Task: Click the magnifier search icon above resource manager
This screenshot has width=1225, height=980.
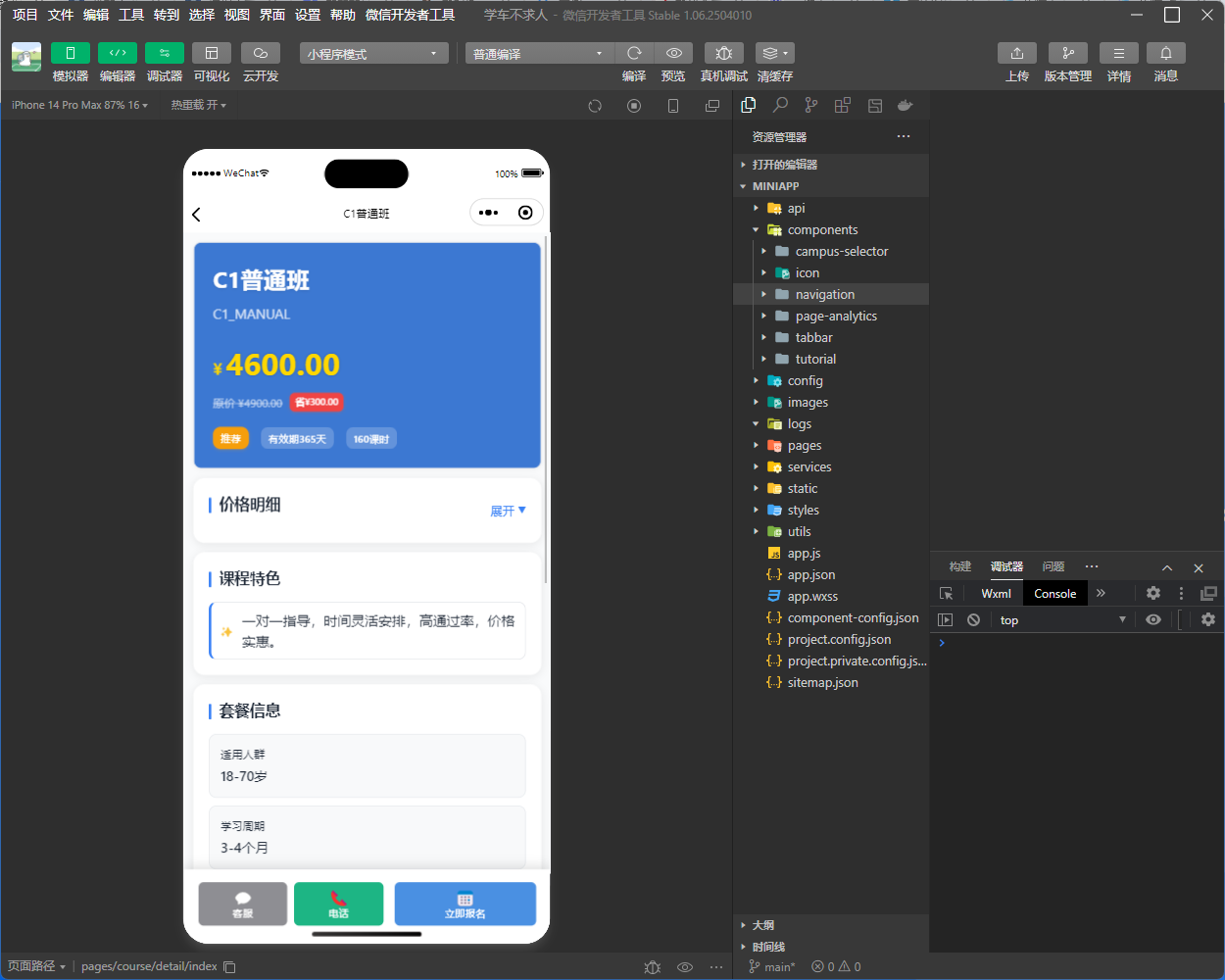Action: pyautogui.click(x=779, y=105)
